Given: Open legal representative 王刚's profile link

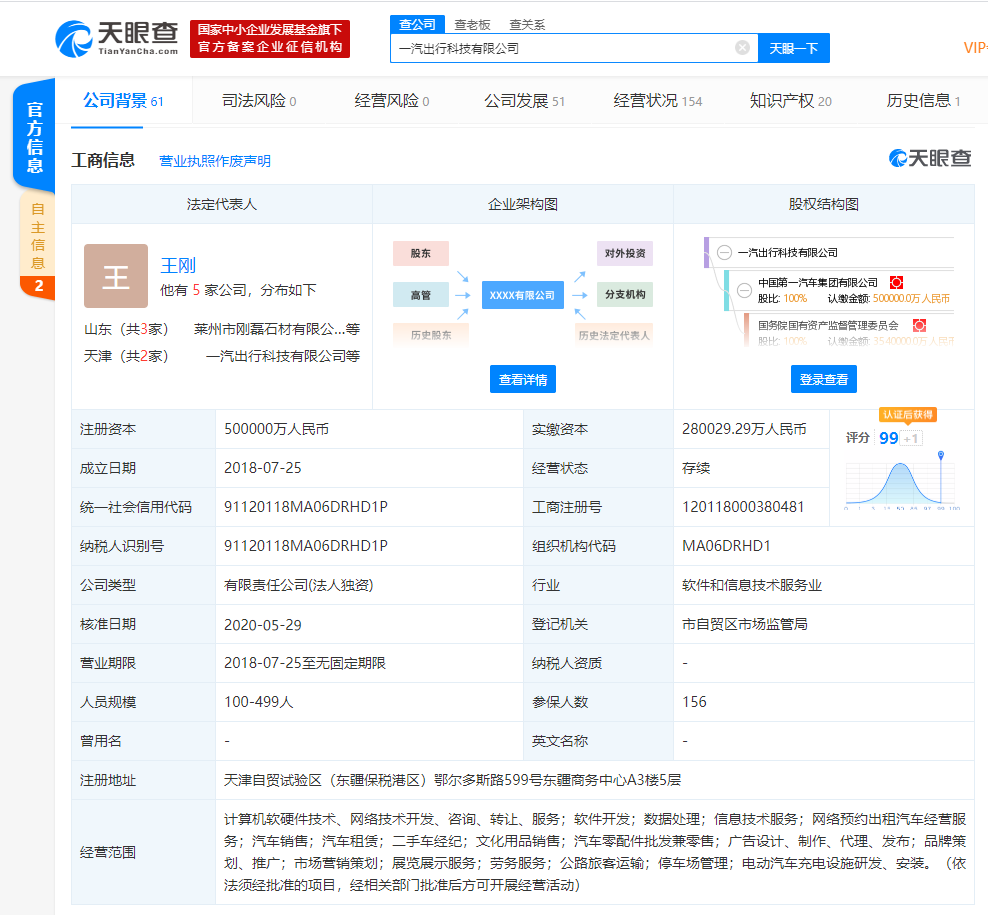Looking at the screenshot, I should tap(178, 265).
